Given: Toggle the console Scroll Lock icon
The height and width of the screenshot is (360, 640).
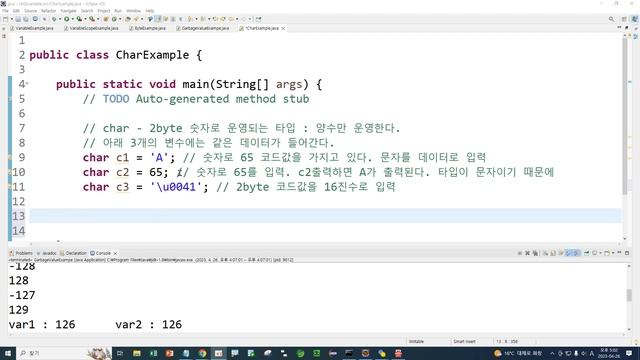Looking at the screenshot, I should tap(553, 253).
